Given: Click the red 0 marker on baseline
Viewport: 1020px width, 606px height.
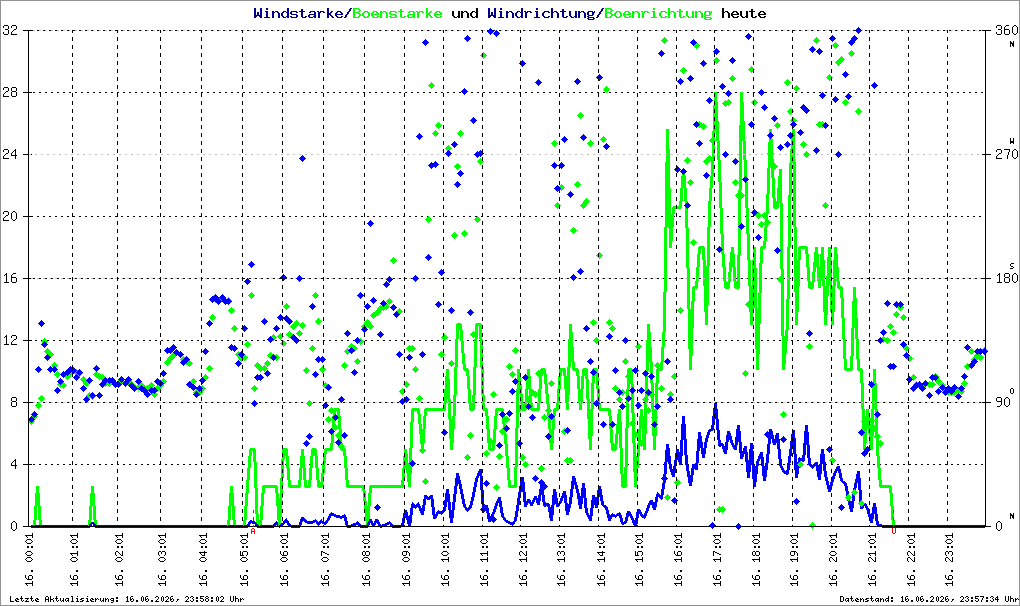Looking at the screenshot, I should click(894, 531).
